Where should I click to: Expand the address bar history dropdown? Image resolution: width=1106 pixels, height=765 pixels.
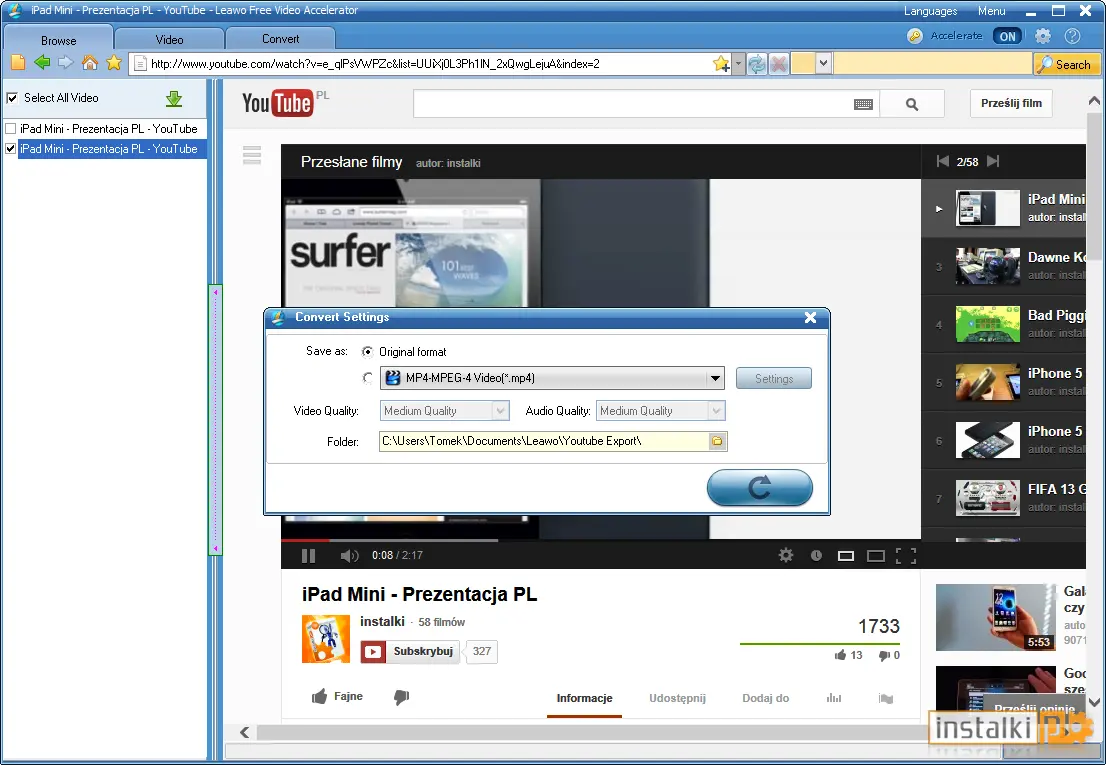[x=739, y=64]
